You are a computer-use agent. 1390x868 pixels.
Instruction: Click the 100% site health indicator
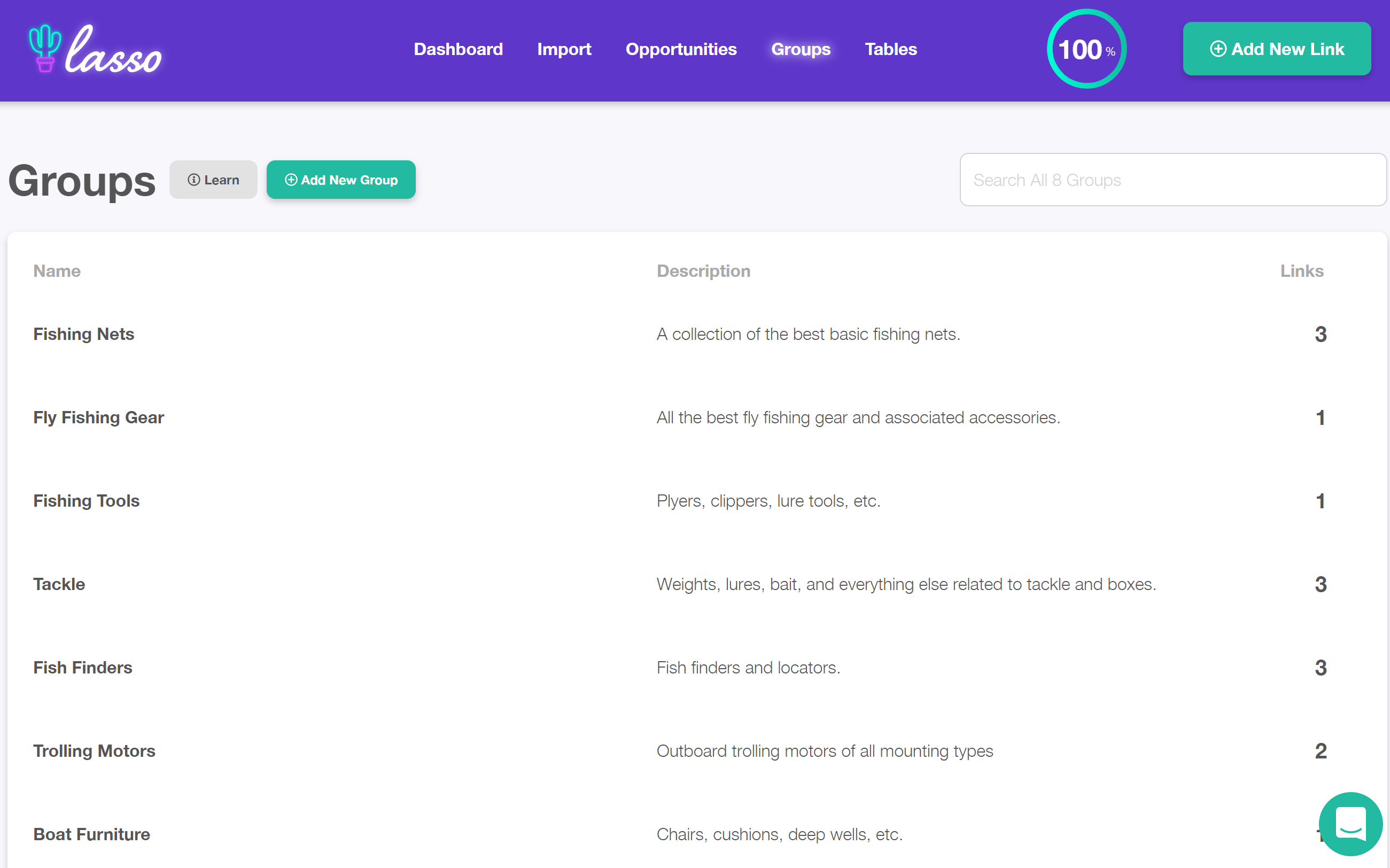tap(1086, 49)
